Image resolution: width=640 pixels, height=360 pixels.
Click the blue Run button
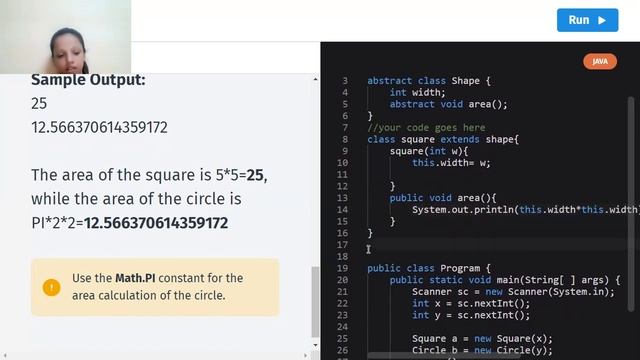[587, 20]
